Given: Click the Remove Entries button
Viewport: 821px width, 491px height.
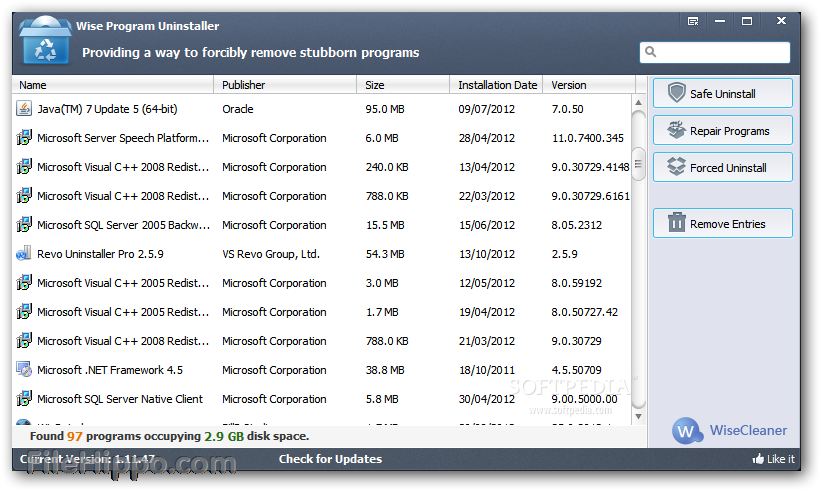Looking at the screenshot, I should 723,224.
